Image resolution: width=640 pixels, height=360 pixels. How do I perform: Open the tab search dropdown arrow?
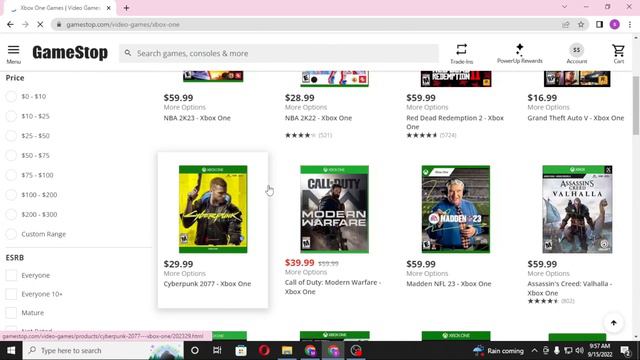point(564,7)
